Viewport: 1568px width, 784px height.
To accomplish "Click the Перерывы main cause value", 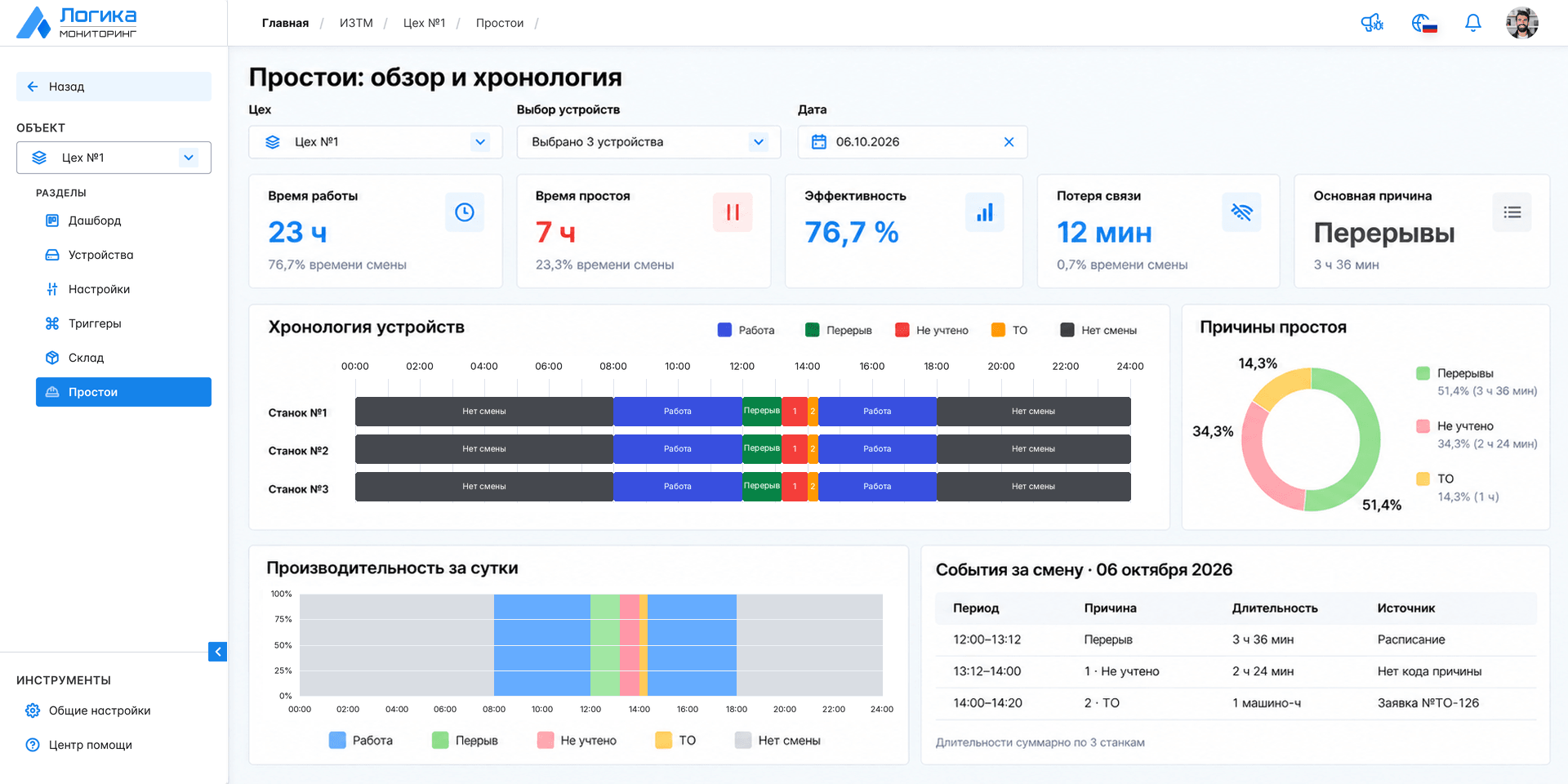I will 1384,234.
